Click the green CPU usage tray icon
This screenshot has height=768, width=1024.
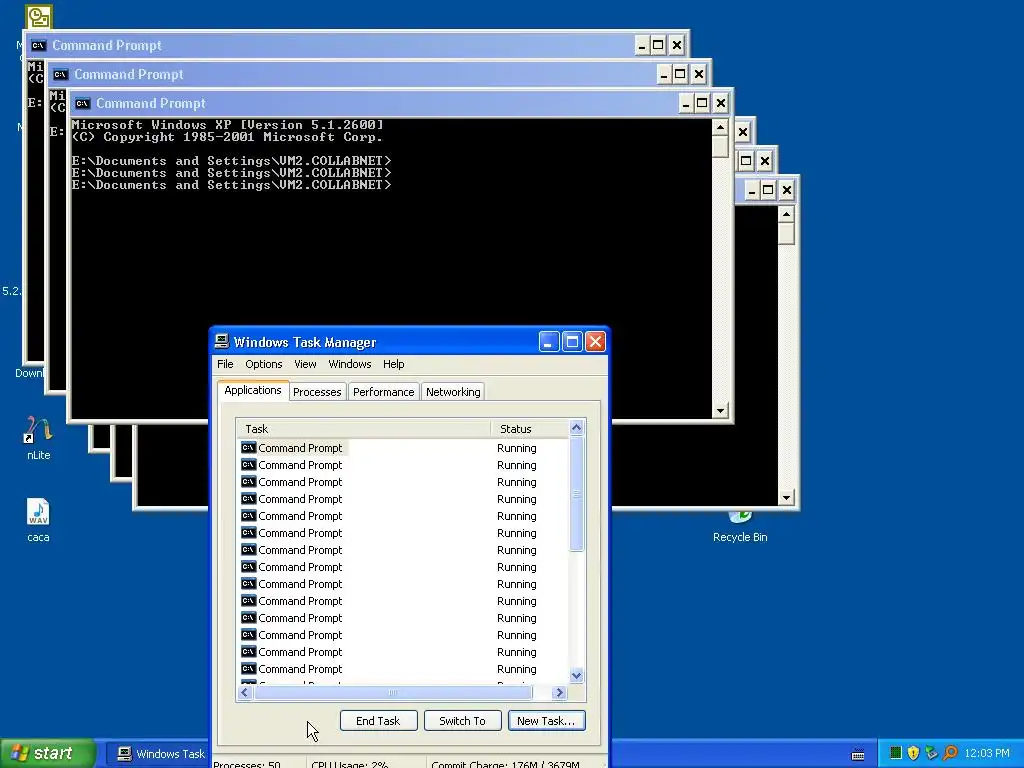coord(895,753)
